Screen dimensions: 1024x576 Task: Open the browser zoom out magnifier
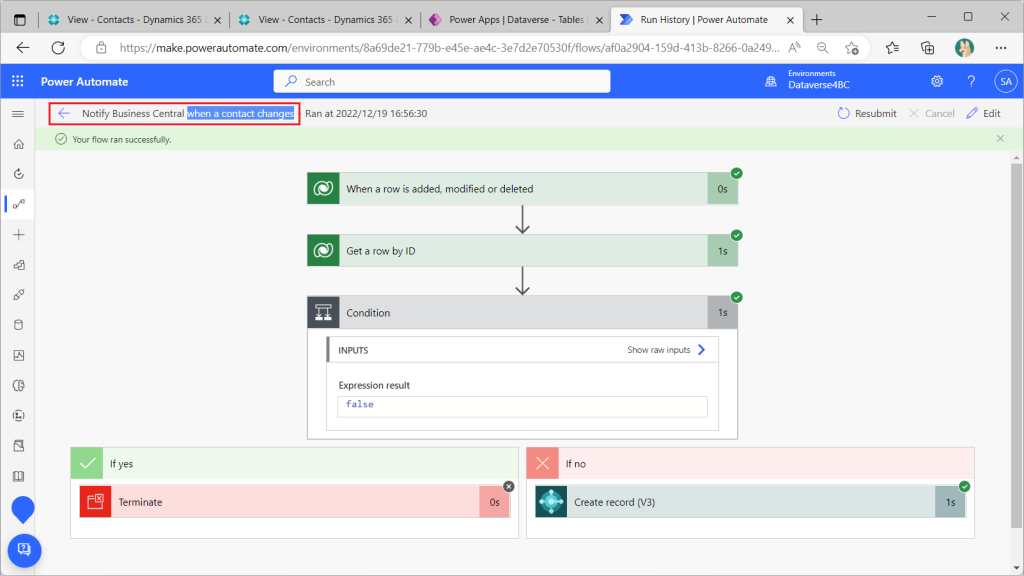coord(822,48)
